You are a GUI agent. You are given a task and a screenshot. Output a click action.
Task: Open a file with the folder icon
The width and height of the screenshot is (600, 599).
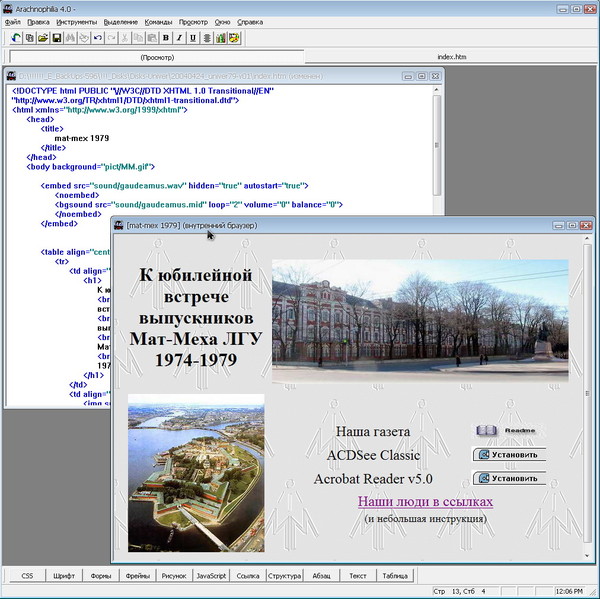[43, 38]
